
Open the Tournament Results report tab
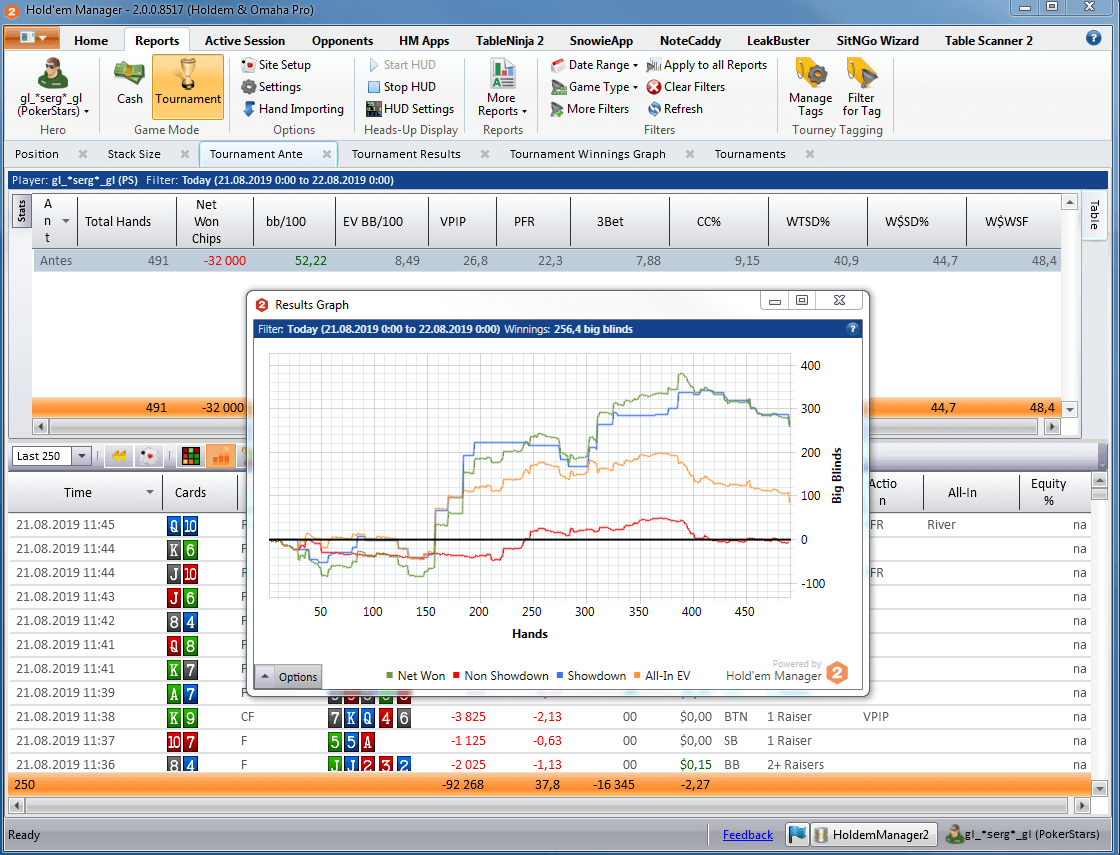(x=406, y=154)
